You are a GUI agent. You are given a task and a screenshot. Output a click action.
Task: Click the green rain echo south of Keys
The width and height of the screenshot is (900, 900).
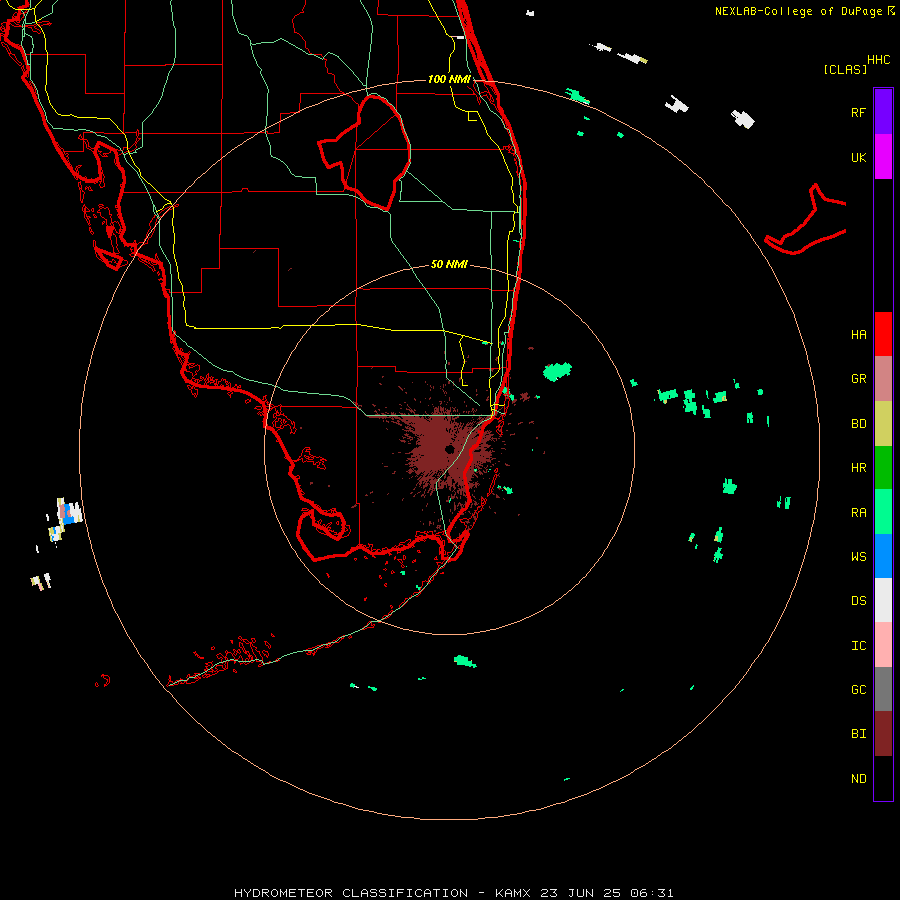click(x=465, y=661)
